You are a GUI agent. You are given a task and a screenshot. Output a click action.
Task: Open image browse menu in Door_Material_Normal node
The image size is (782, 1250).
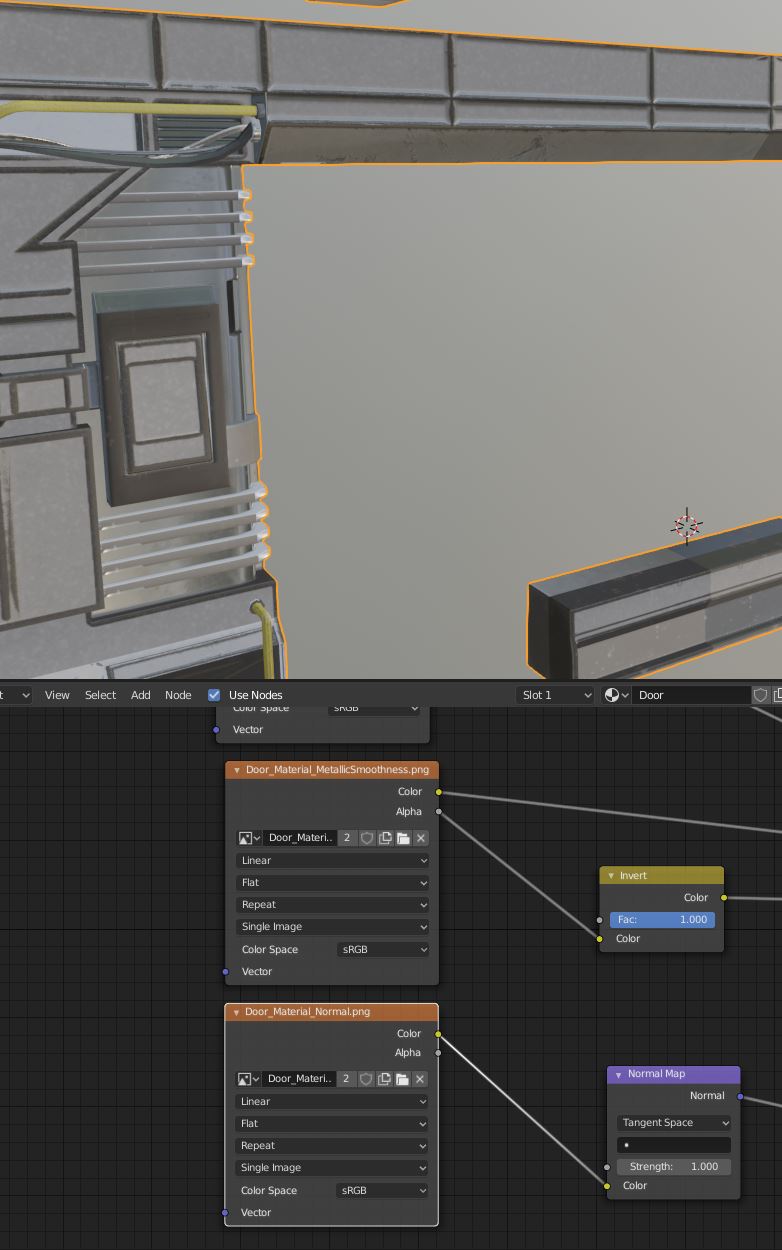click(248, 1079)
